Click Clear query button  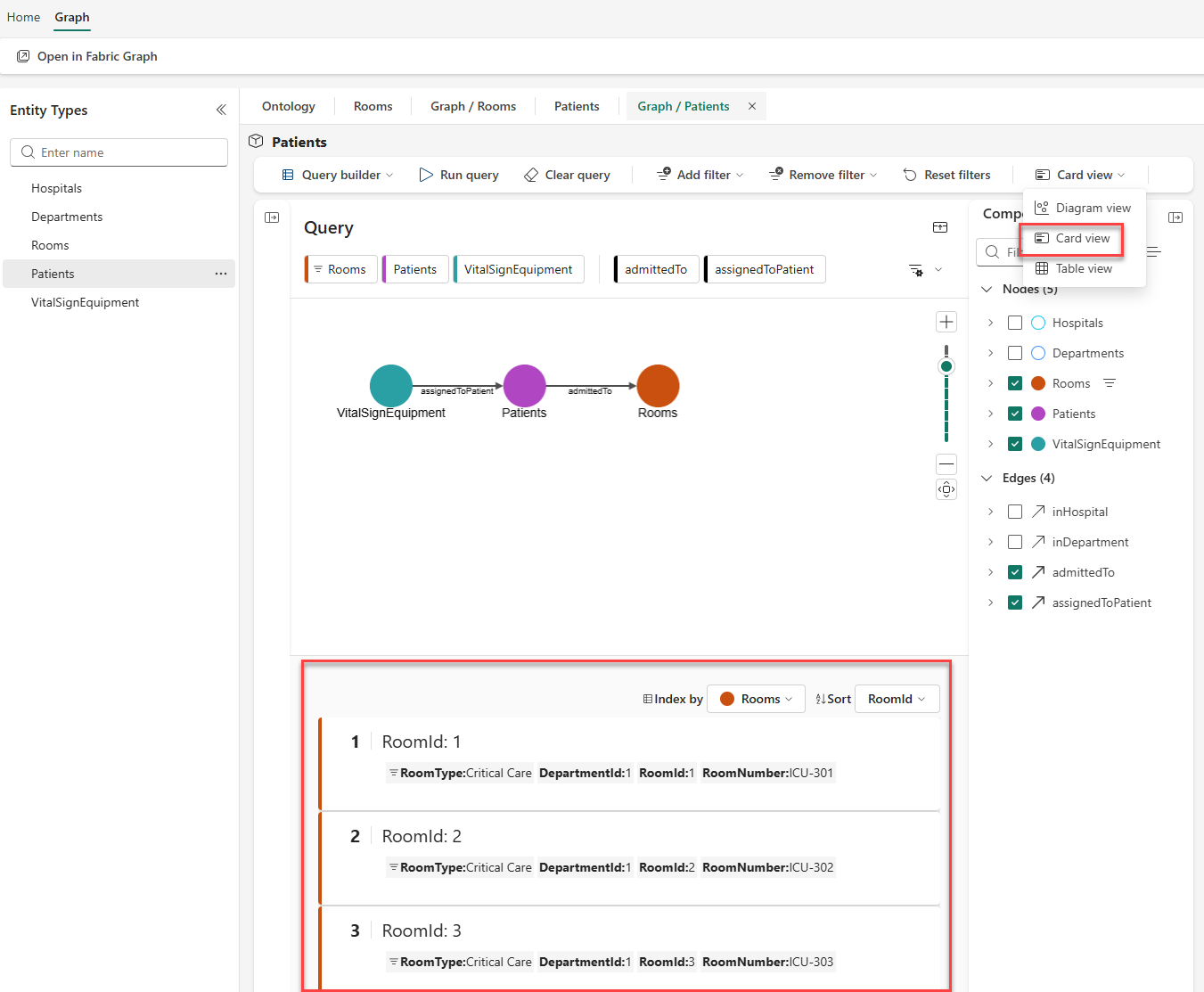567,175
